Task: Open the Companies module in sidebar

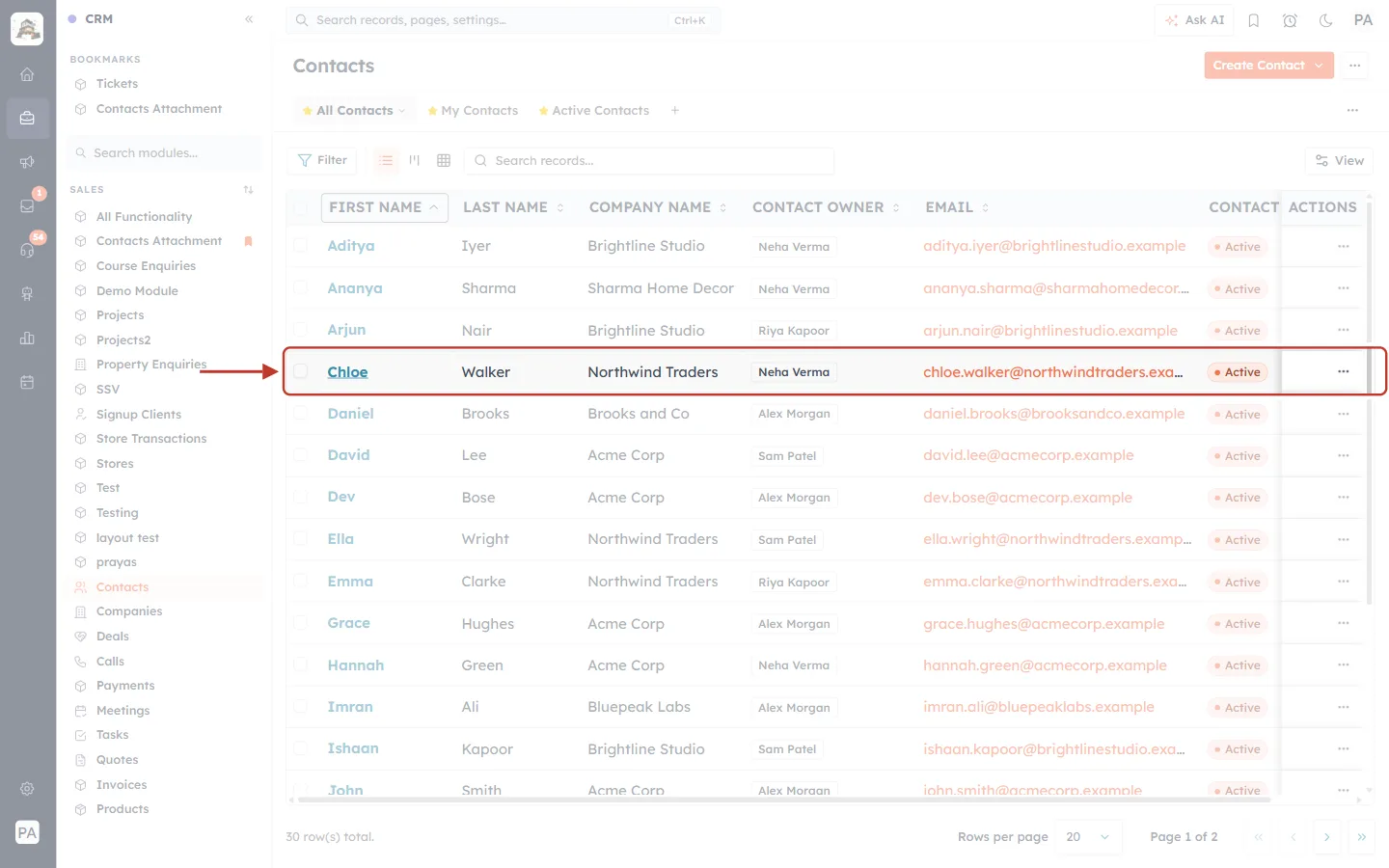Action: point(129,611)
